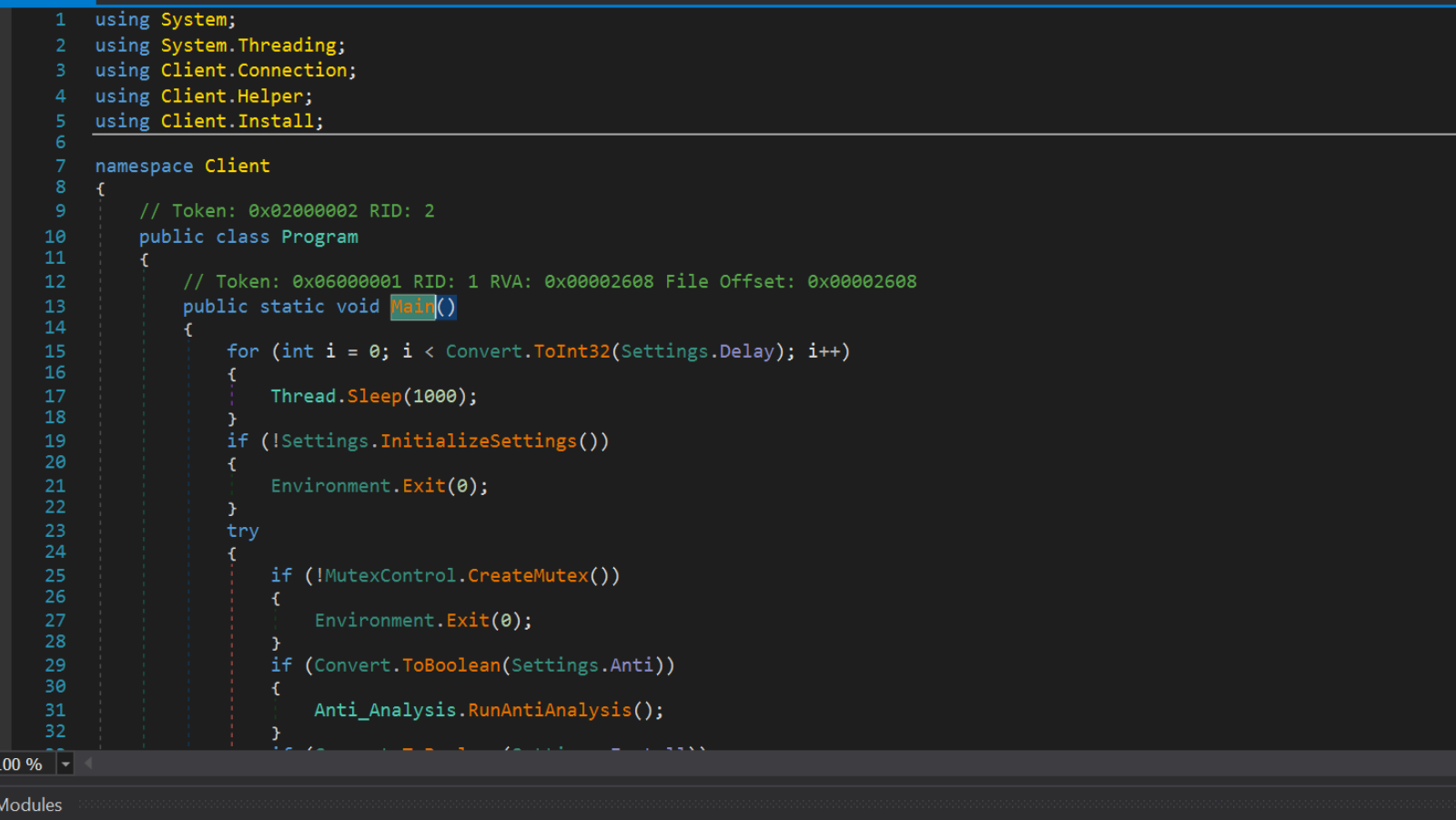Screen dimensions: 1456x820
Task: Click the Convert class on line 15
Action: pyautogui.click(x=484, y=351)
